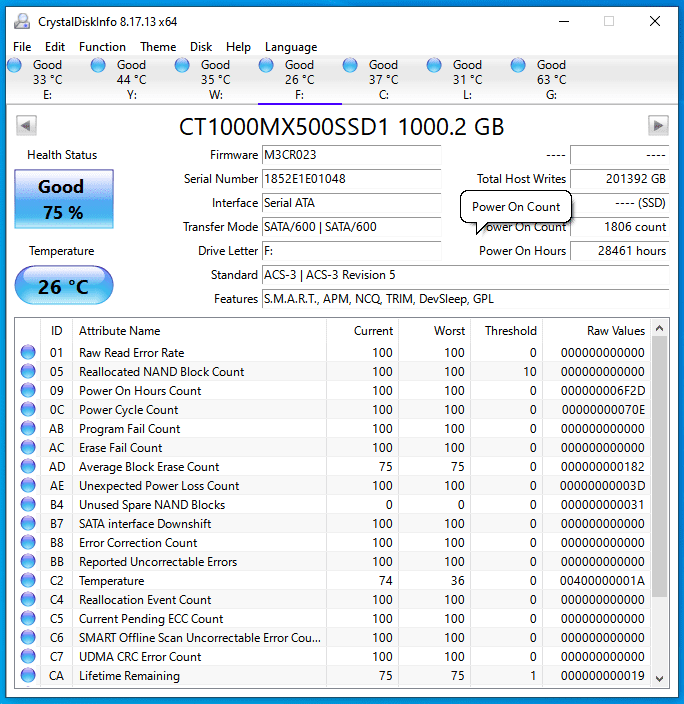Screen dimensions: 684x704
Task: Select drive Y: in disk bar
Action: point(132,79)
